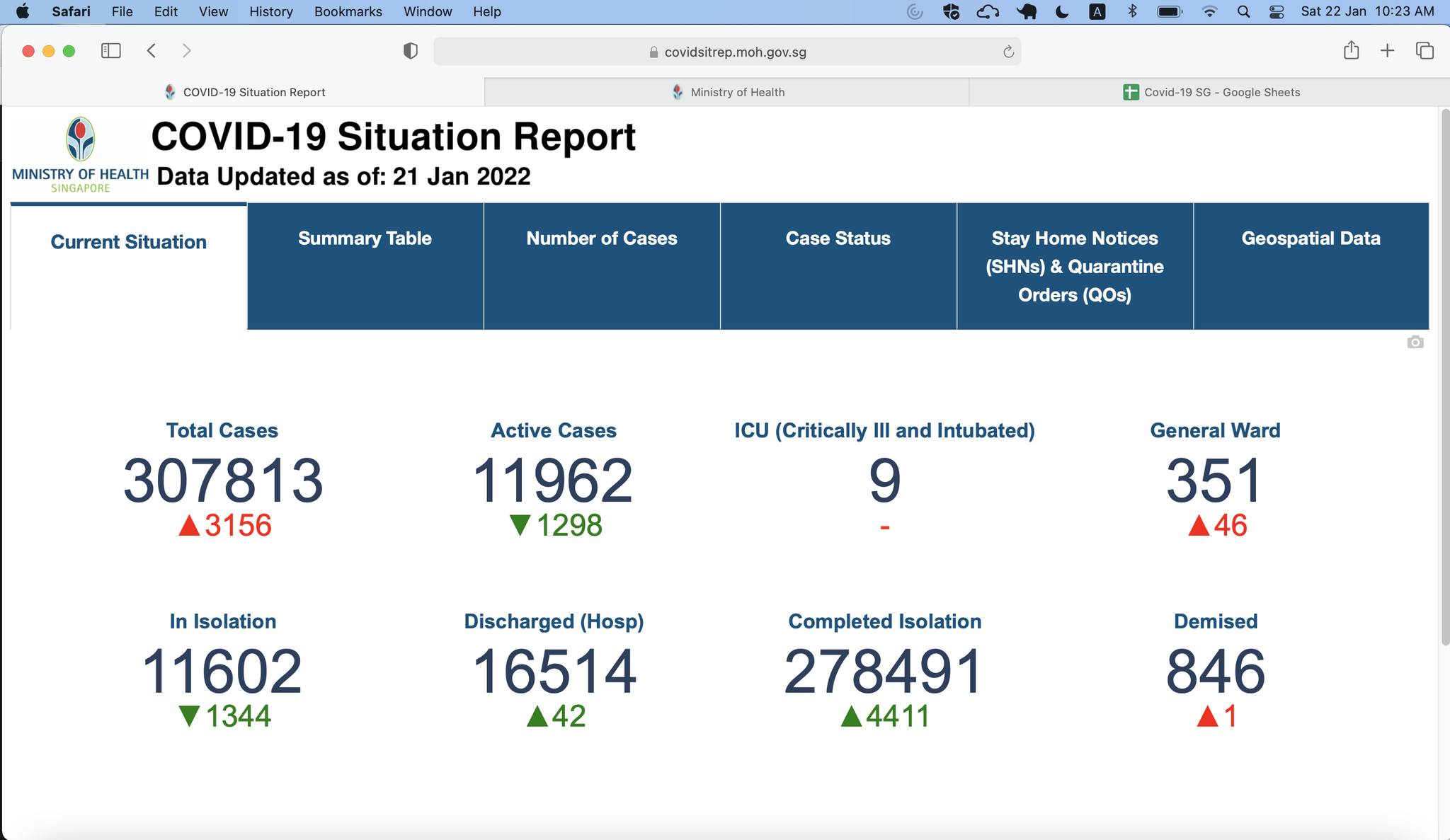Toggle Bluetooth from the menu bar

pos(1132,11)
